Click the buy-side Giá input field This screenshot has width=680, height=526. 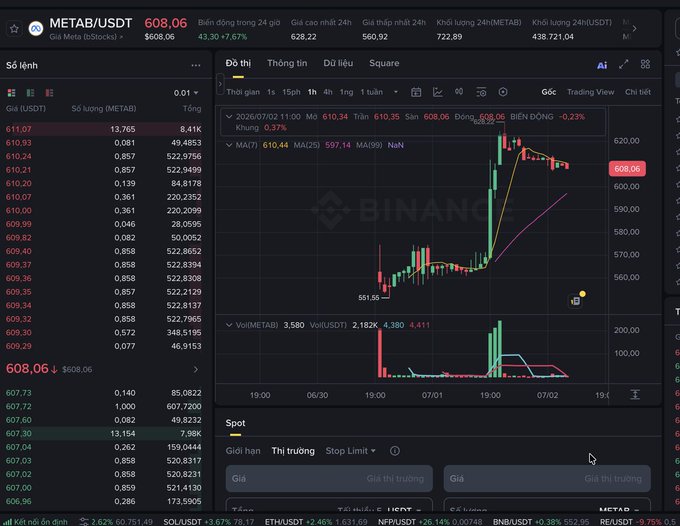pyautogui.click(x=329, y=478)
